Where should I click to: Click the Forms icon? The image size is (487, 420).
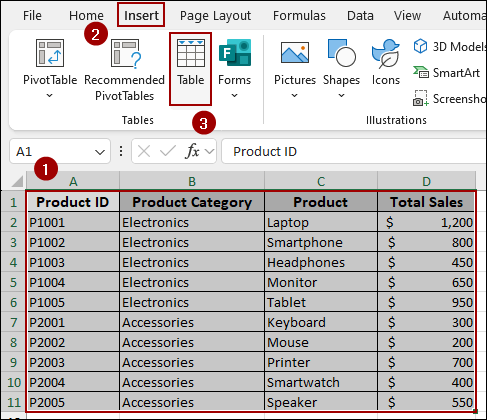(x=235, y=52)
